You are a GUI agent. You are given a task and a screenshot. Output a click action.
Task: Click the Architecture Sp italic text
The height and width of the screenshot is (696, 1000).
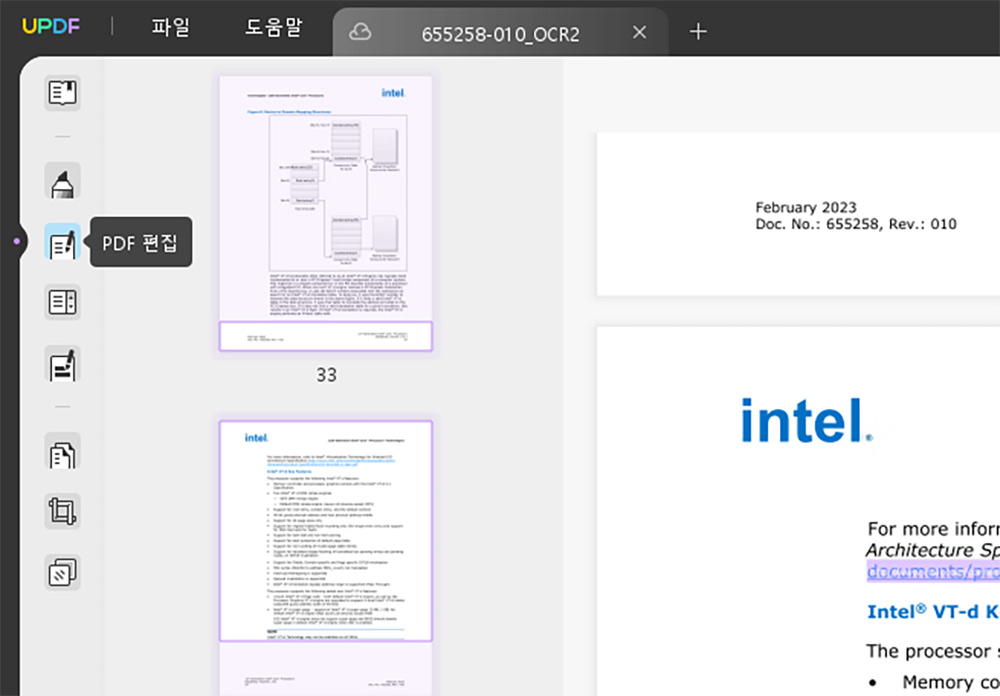coord(933,550)
